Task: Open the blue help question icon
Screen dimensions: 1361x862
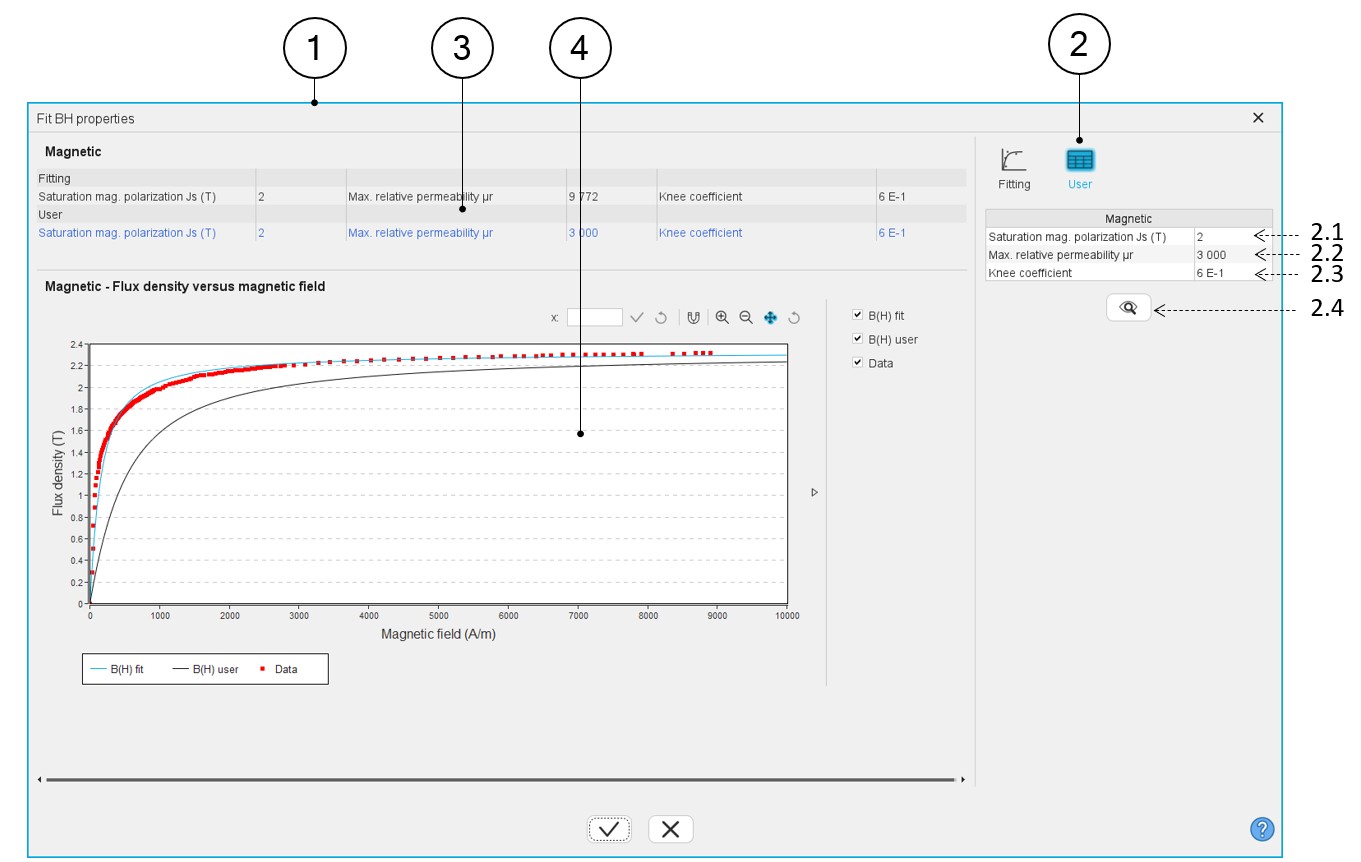Action: coord(1261,829)
